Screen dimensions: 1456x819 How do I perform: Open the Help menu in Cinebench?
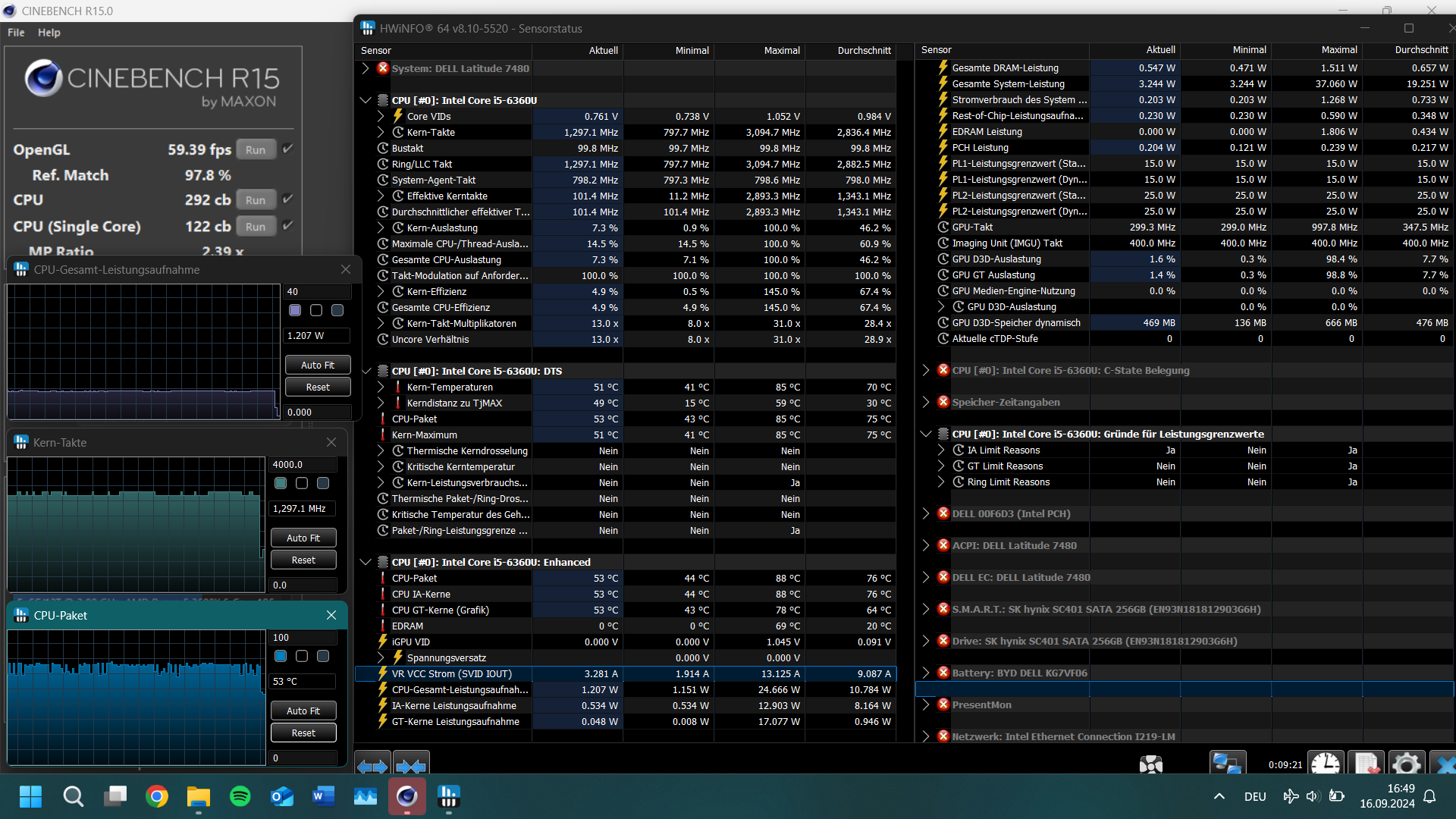click(49, 32)
